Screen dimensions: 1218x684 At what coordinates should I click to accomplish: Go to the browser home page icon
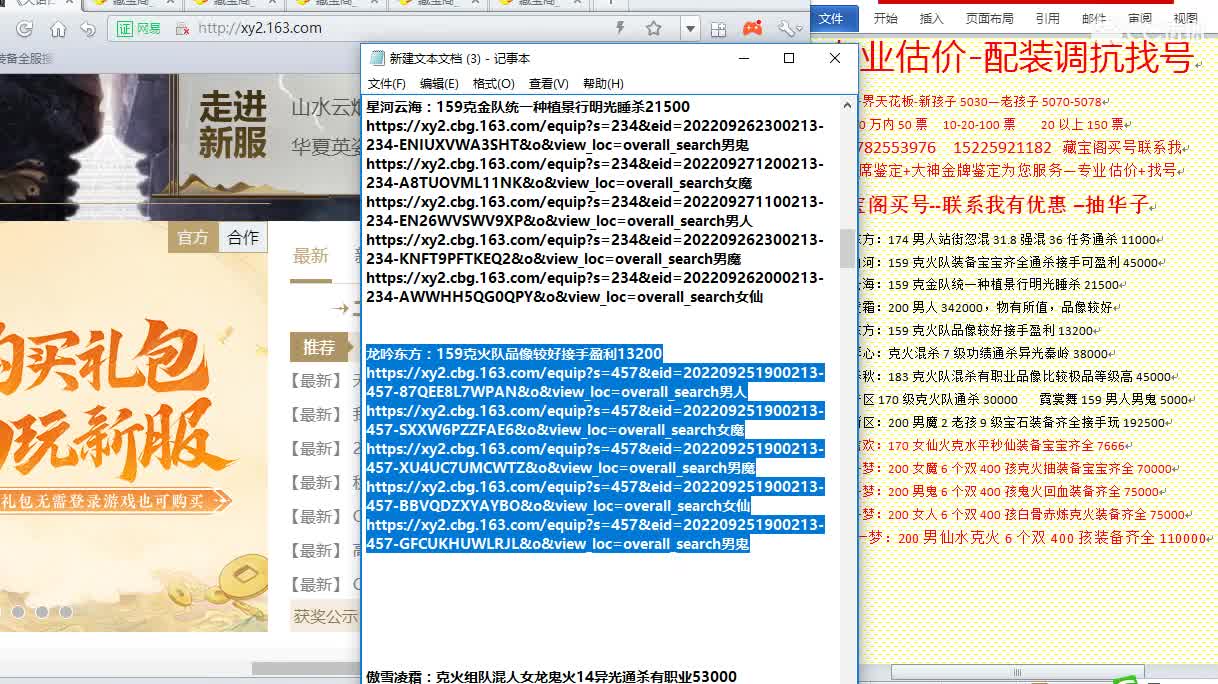58,28
